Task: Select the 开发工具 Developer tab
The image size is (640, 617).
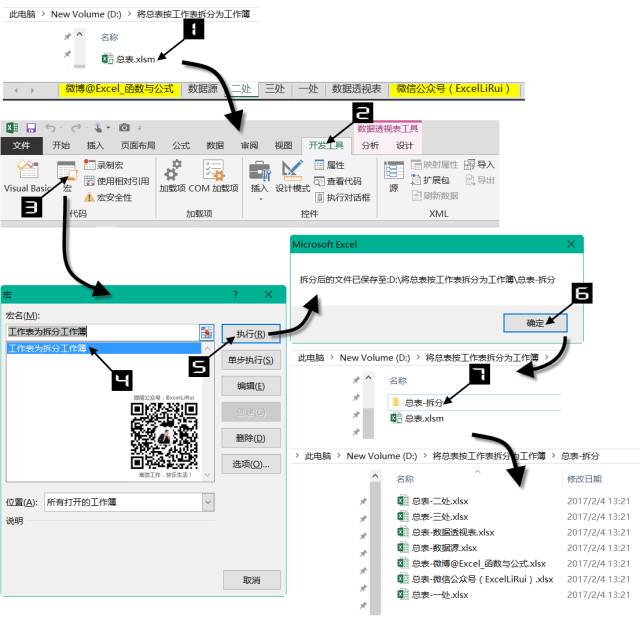Action: coord(326,146)
